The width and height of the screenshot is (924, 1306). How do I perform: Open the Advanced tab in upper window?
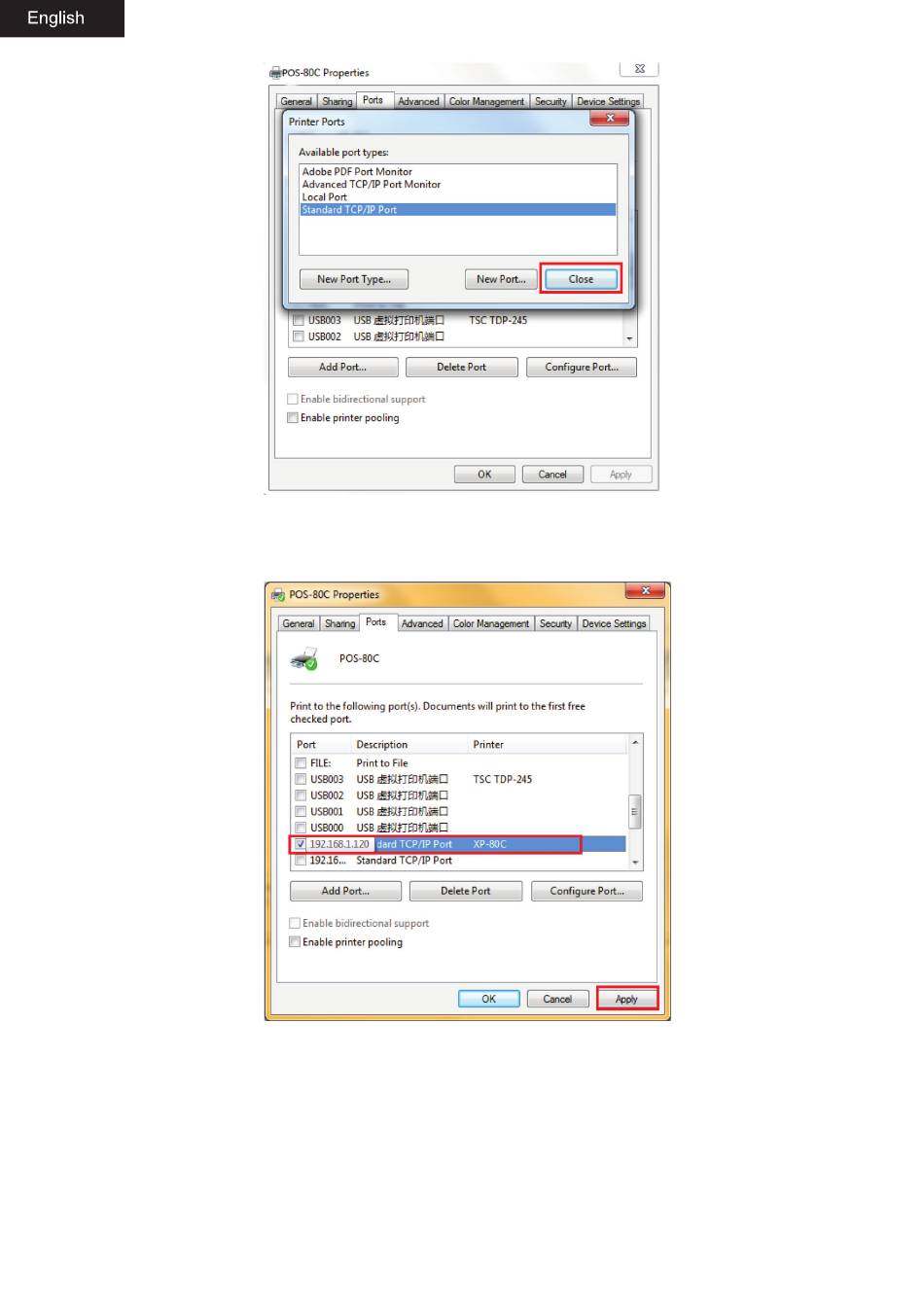(418, 101)
